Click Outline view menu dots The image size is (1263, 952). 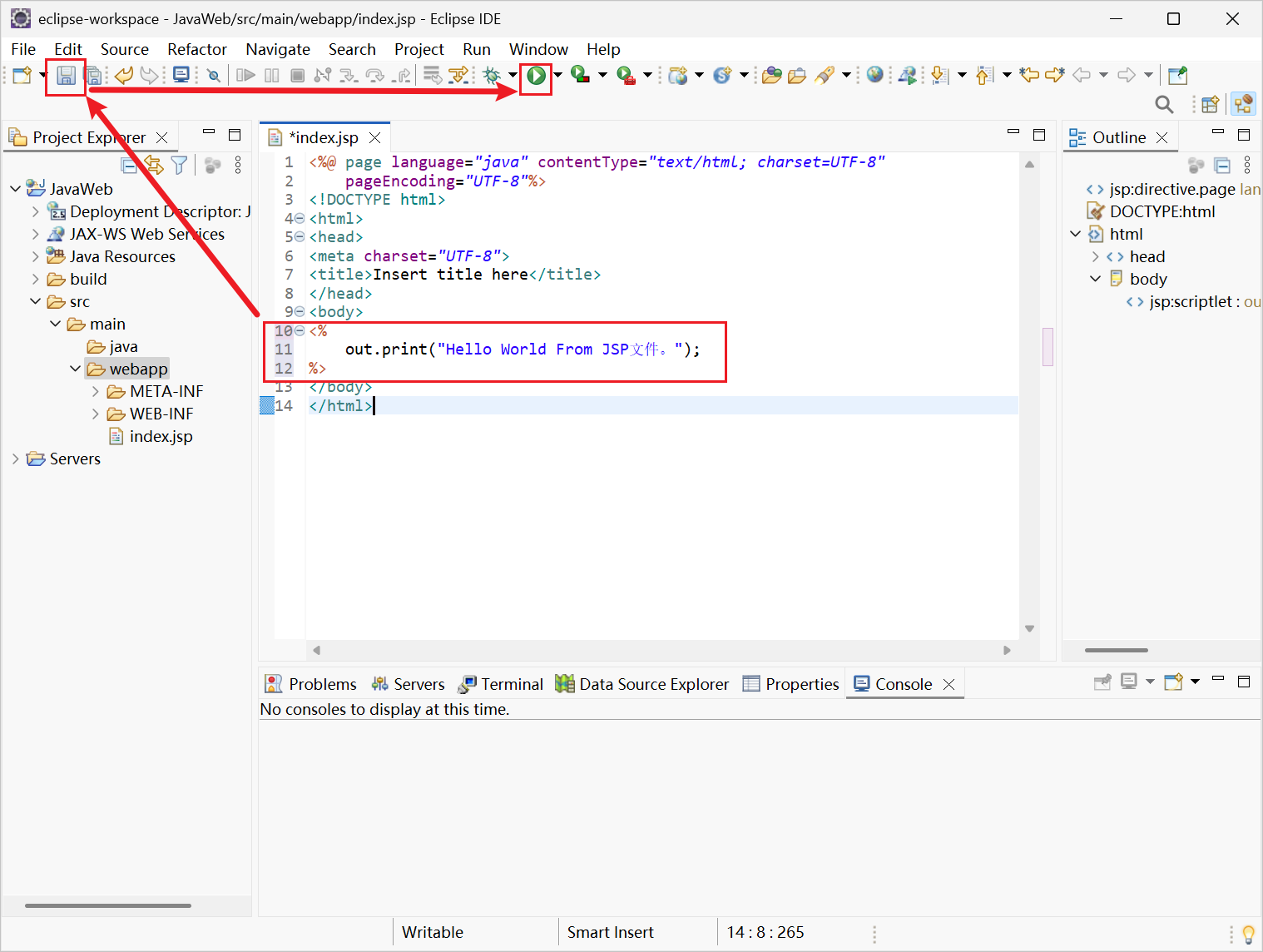coord(1246,165)
